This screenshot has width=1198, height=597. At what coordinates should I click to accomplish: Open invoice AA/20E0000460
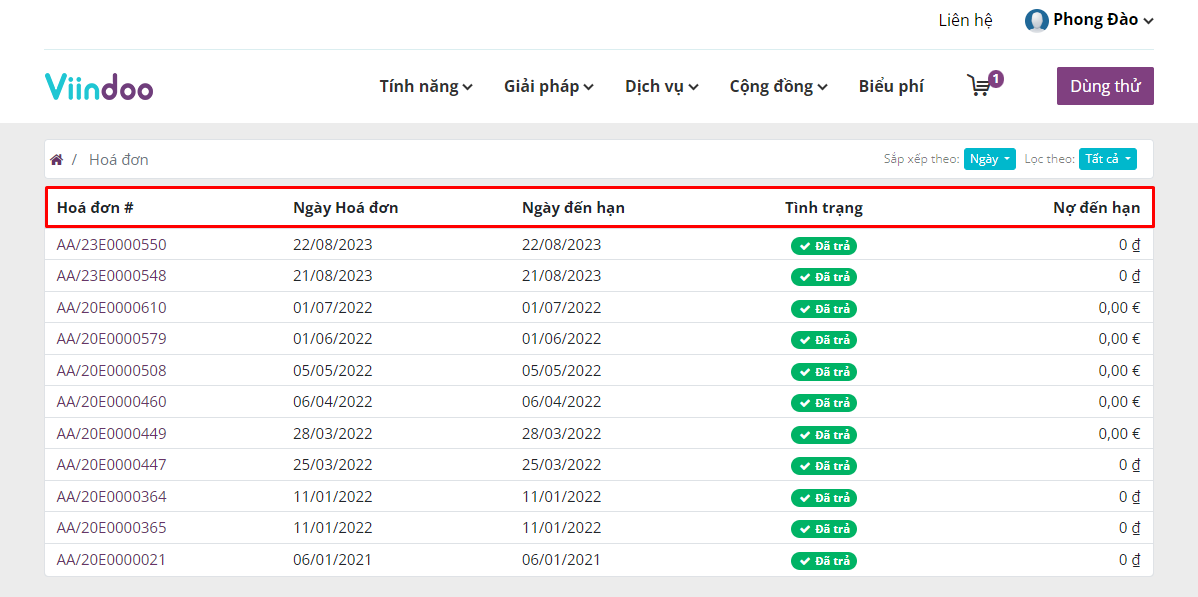tap(112, 402)
